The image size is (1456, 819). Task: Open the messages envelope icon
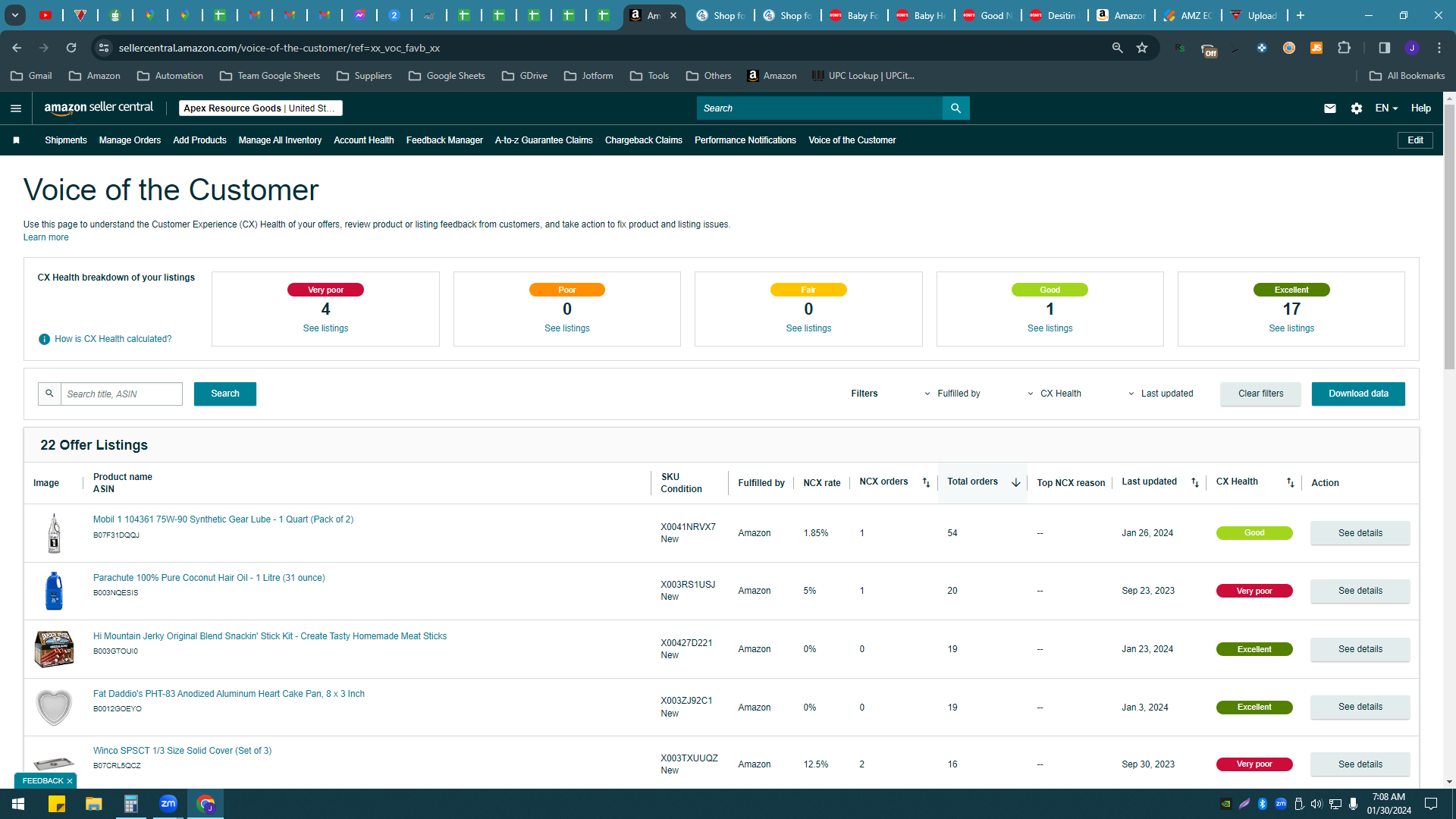click(1329, 108)
